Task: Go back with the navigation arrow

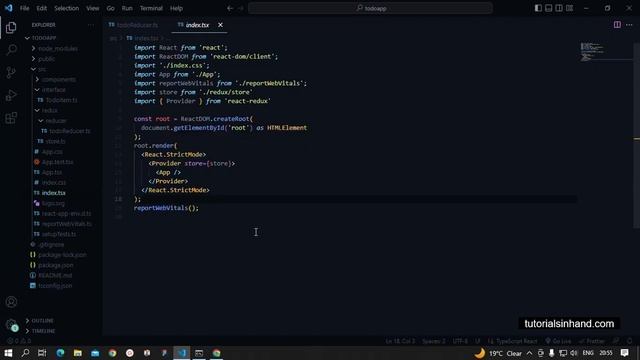Action: pyautogui.click(x=230, y=8)
